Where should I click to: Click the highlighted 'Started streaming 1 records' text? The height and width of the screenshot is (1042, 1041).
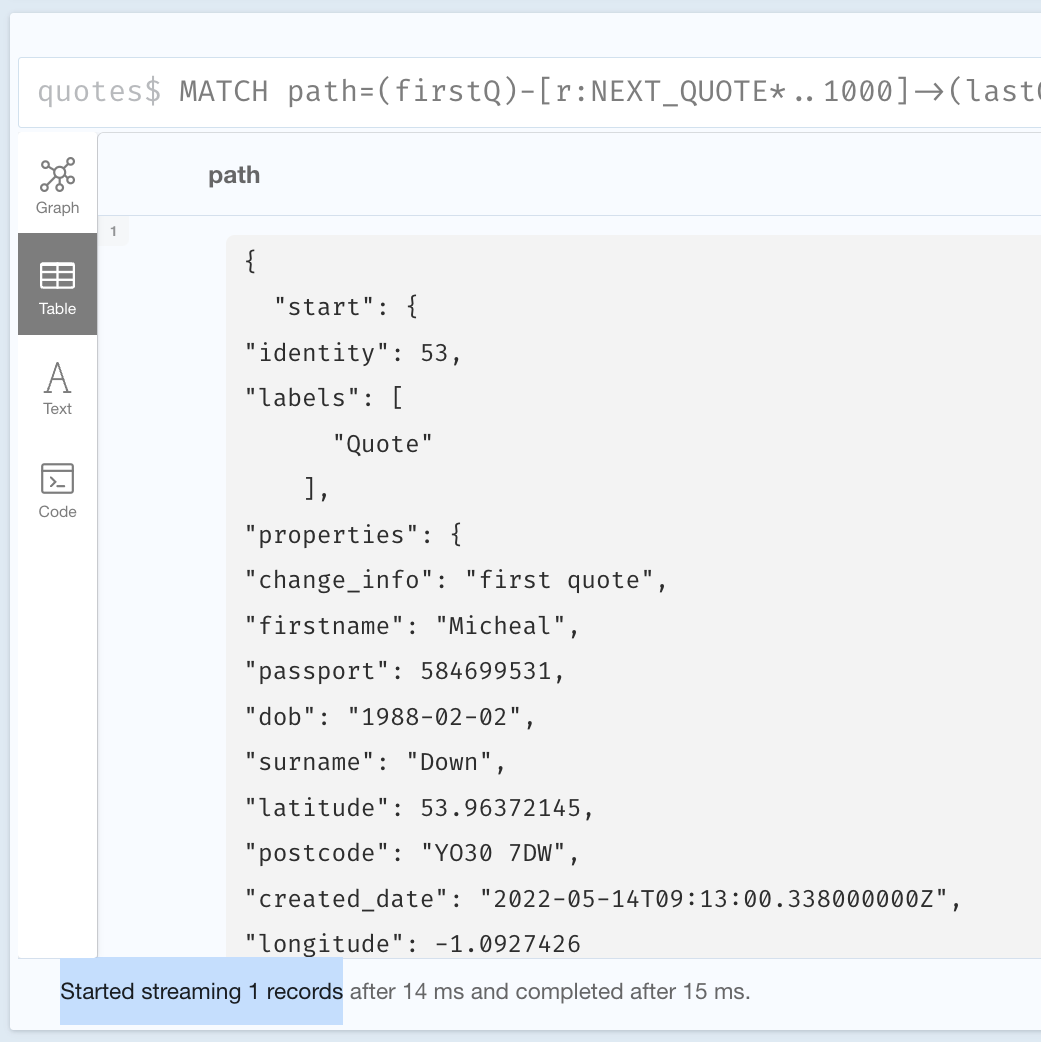[x=201, y=991]
